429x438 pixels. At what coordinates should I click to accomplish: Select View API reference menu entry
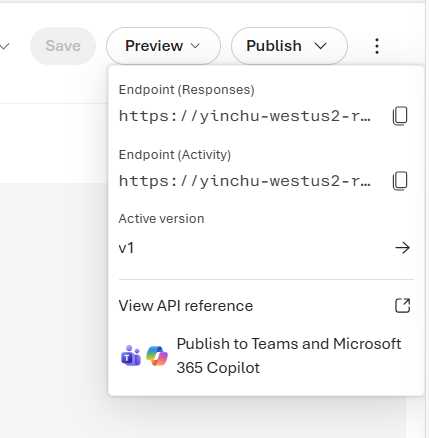266,306
